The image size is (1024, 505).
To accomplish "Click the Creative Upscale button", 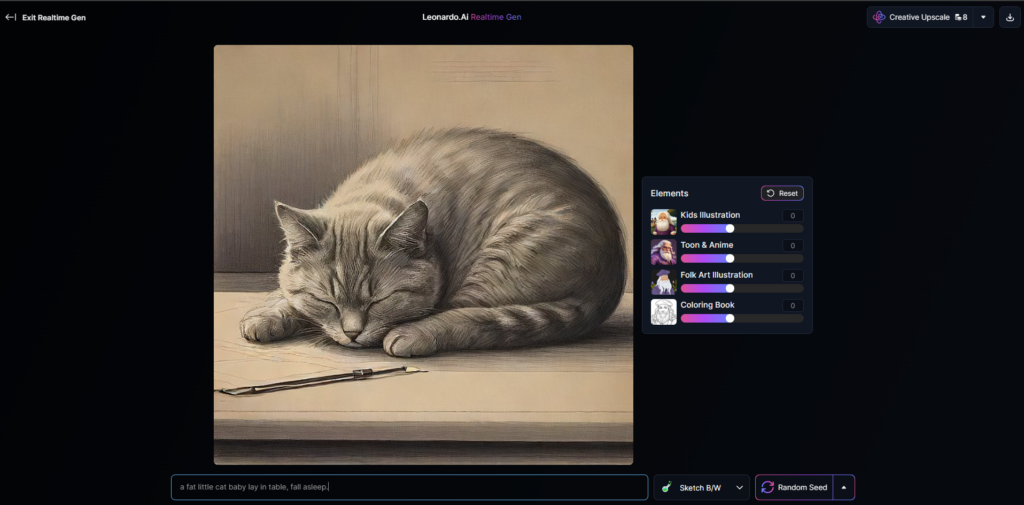I will (920, 17).
